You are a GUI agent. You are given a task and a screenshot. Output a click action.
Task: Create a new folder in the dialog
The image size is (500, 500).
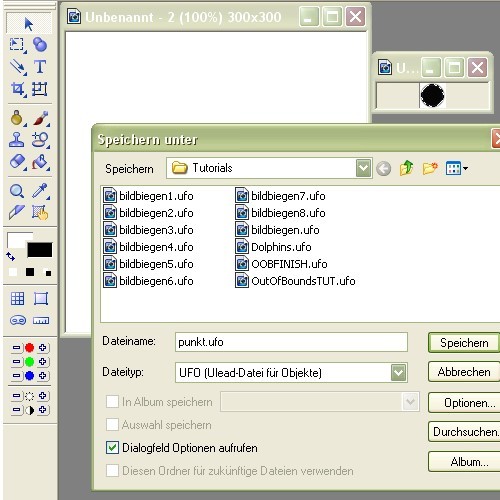click(430, 168)
